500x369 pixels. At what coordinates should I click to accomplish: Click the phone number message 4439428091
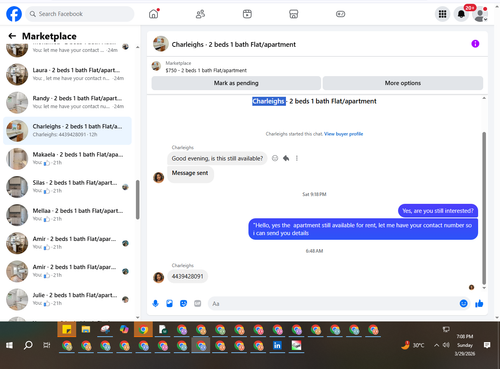(187, 276)
